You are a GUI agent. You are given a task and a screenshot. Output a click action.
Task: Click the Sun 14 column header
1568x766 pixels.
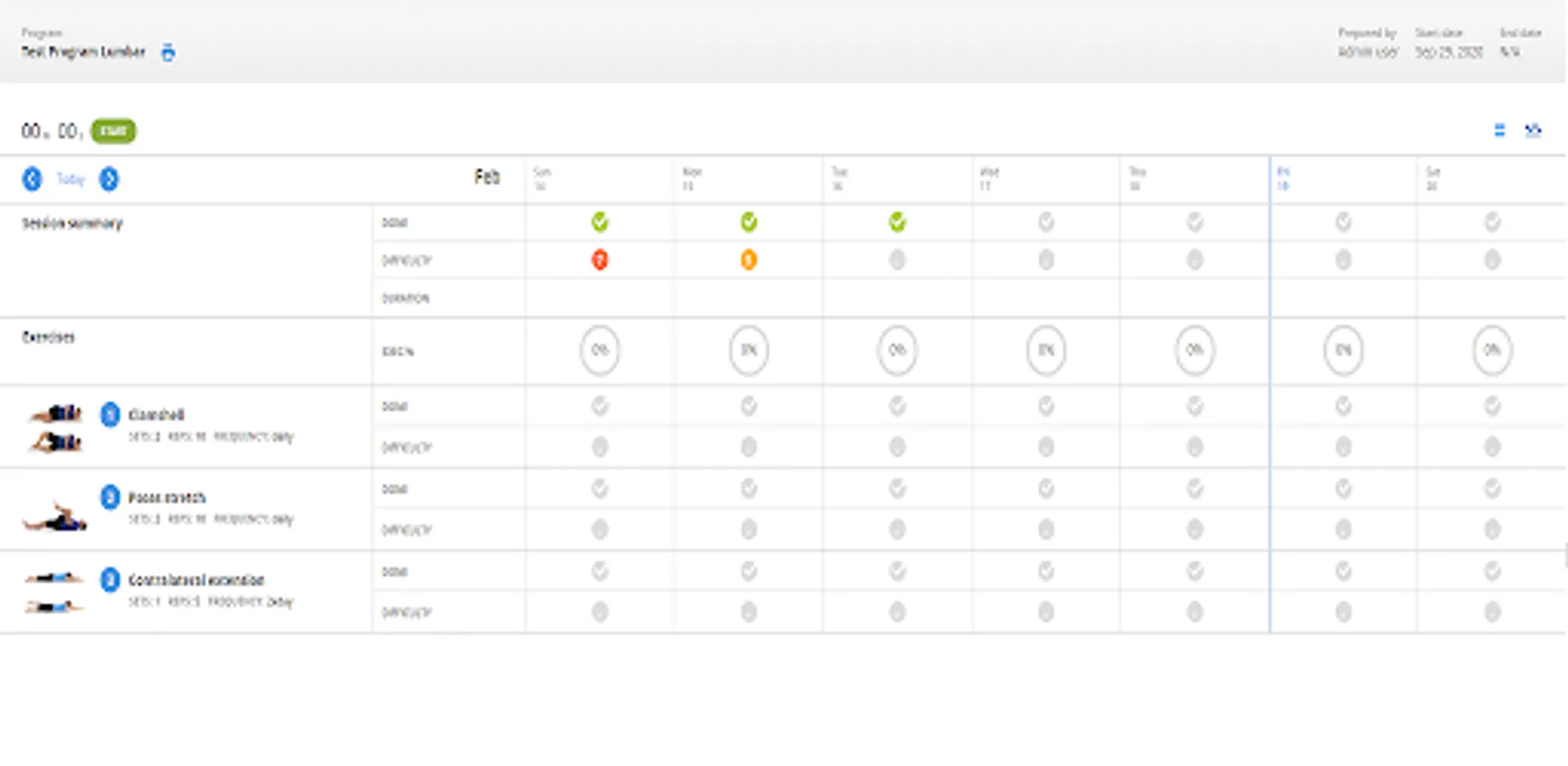600,179
